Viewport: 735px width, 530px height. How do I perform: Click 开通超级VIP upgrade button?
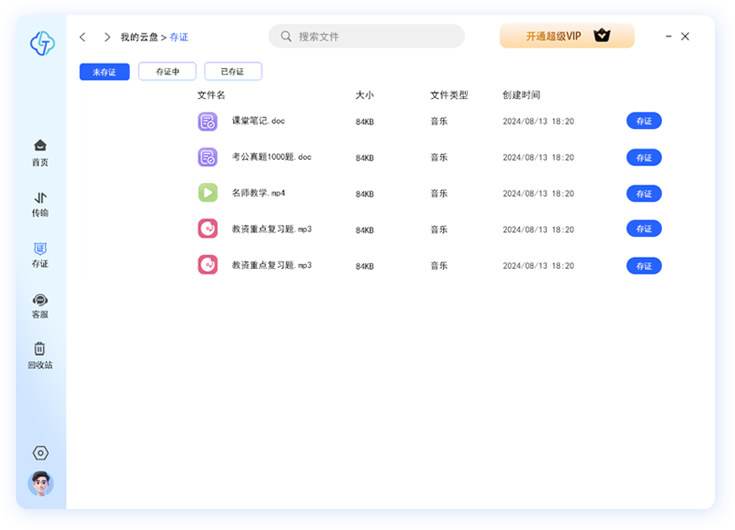567,36
